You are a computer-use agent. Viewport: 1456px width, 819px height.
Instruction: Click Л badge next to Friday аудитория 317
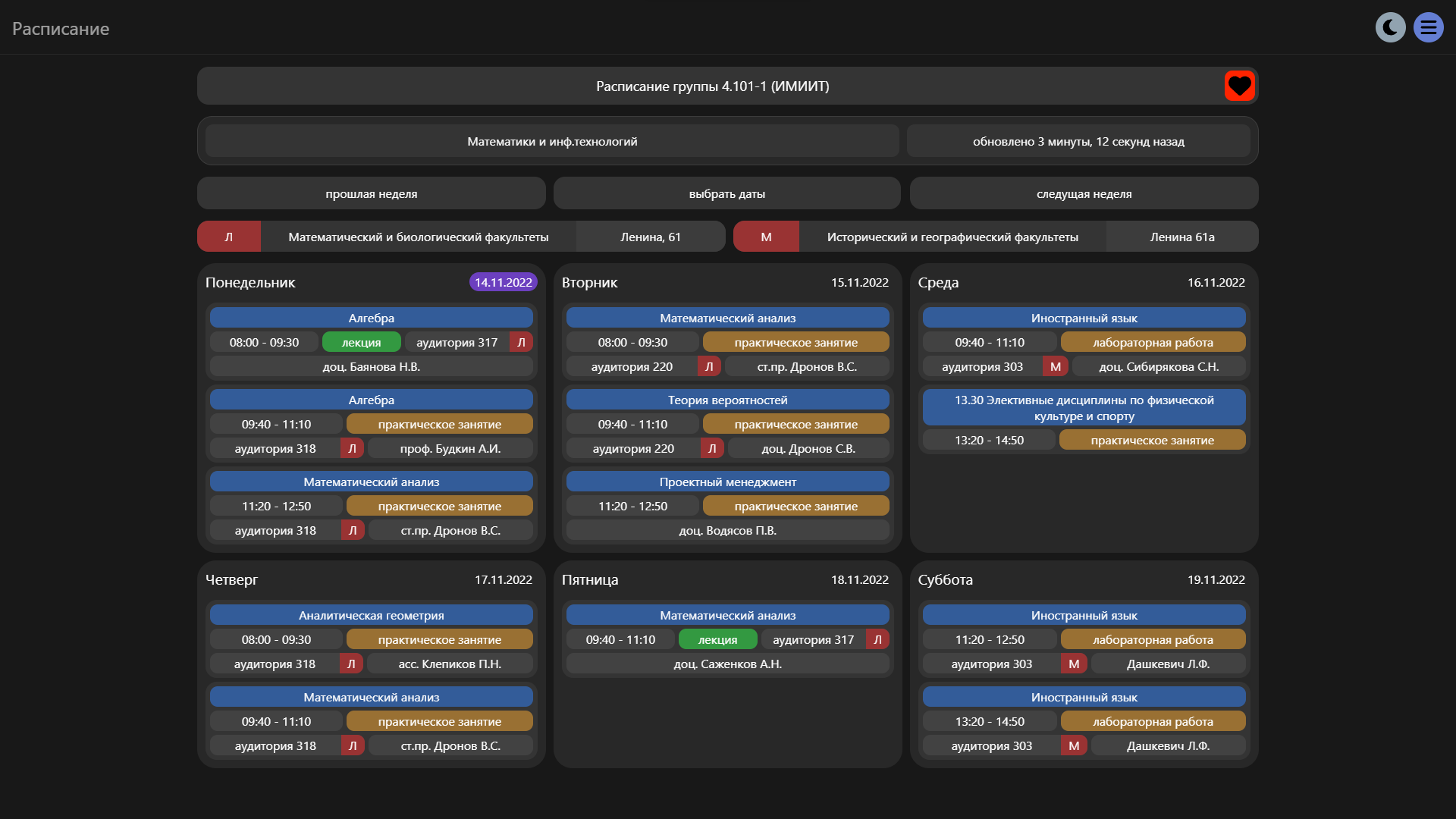pos(878,639)
